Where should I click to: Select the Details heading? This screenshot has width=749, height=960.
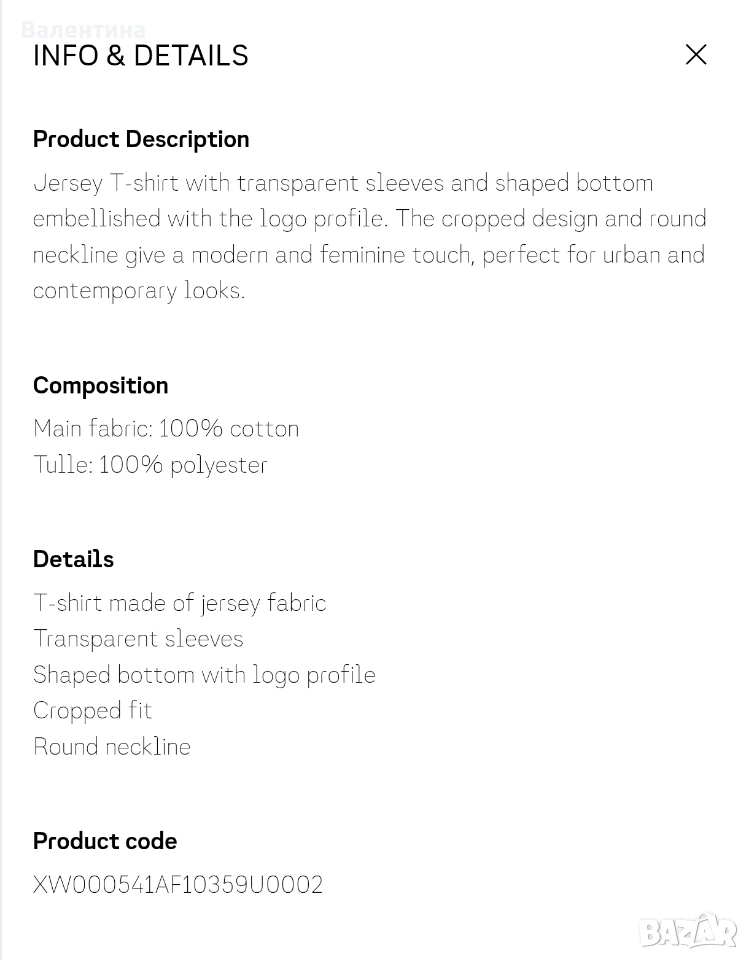(x=74, y=559)
